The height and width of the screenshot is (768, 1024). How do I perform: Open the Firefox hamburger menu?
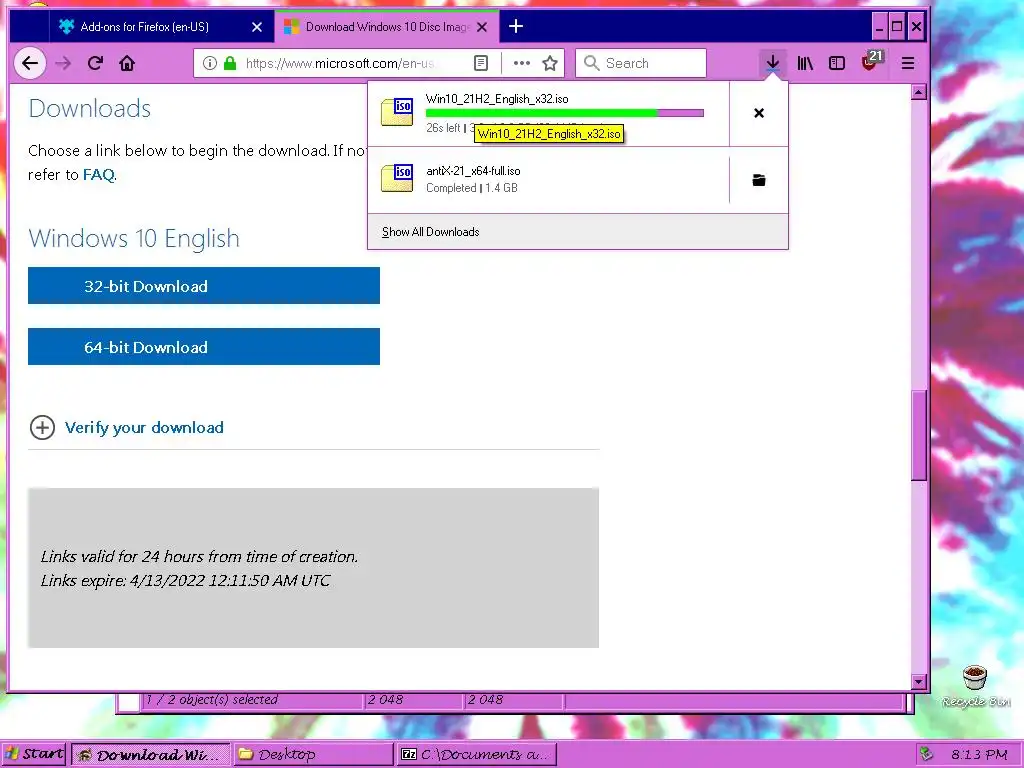(x=908, y=63)
